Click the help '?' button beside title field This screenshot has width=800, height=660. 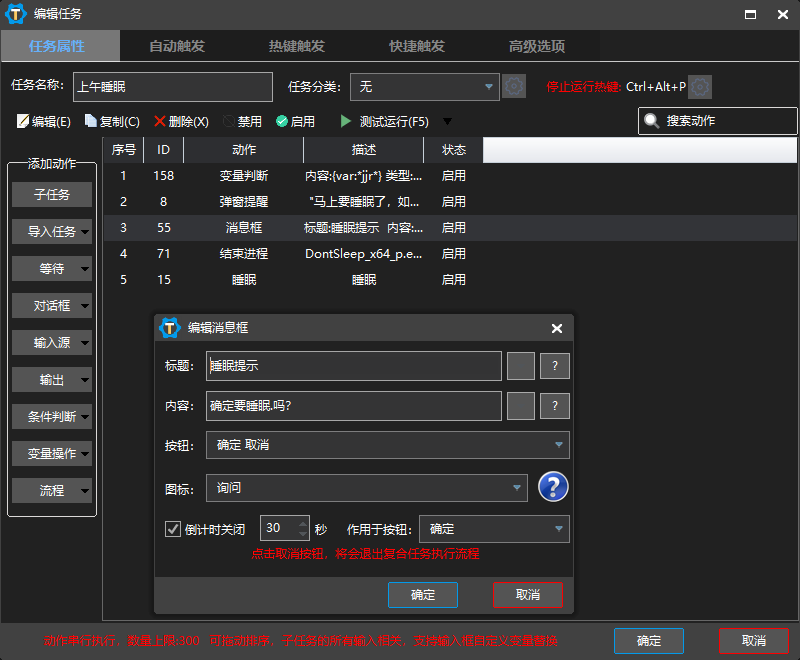pos(555,366)
